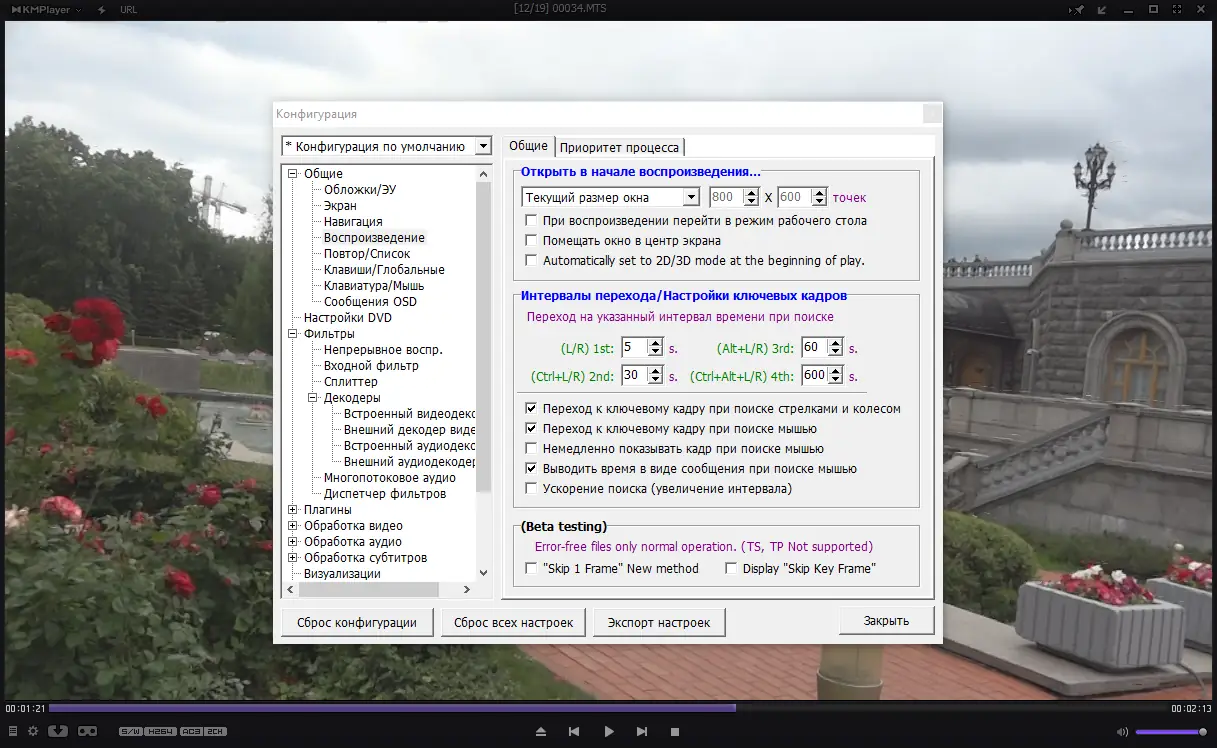The width and height of the screenshot is (1217, 748).
Task: Click the (Alt+L/R) 3rd interval field
Action: [814, 347]
